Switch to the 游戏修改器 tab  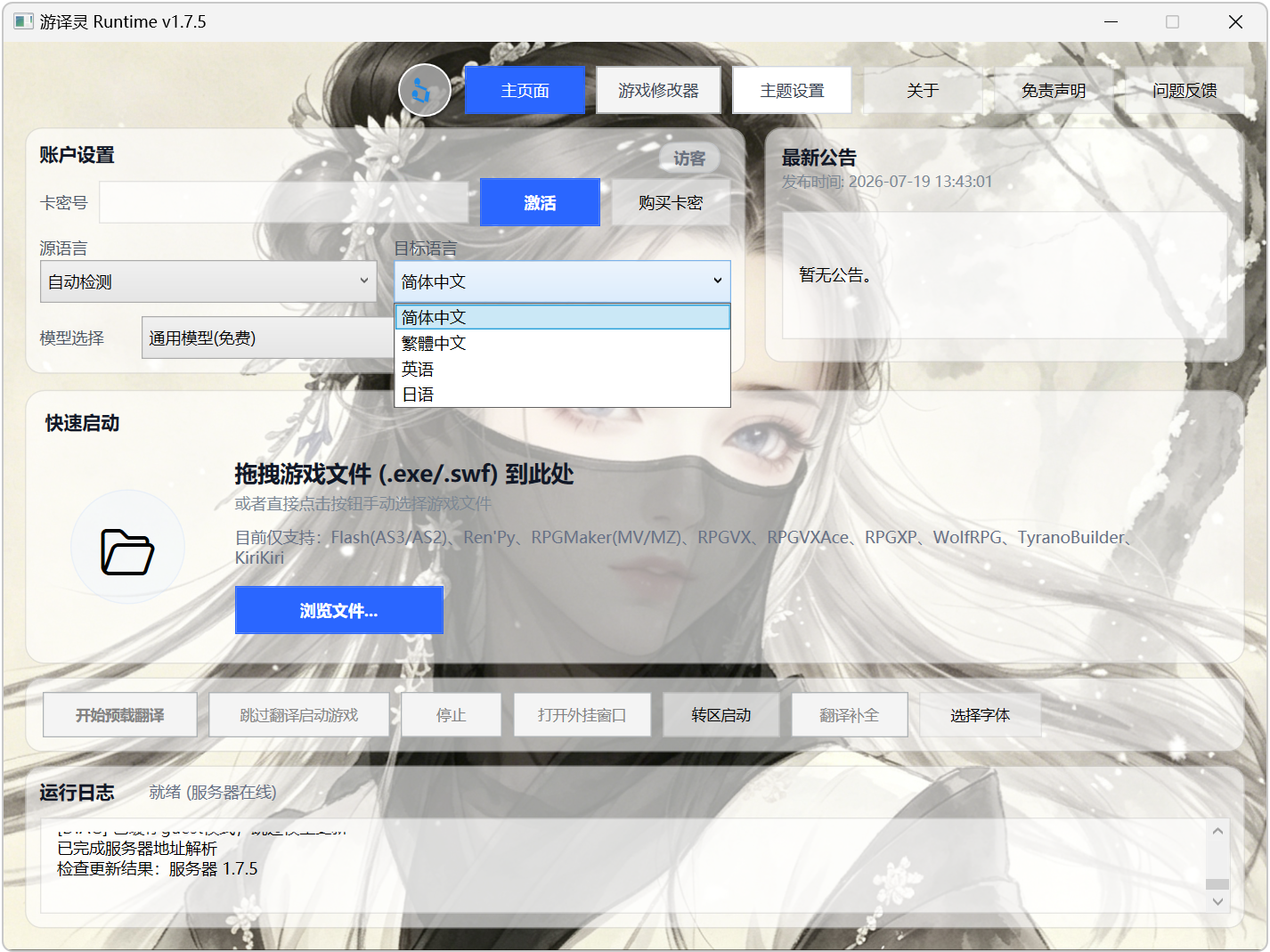(658, 90)
